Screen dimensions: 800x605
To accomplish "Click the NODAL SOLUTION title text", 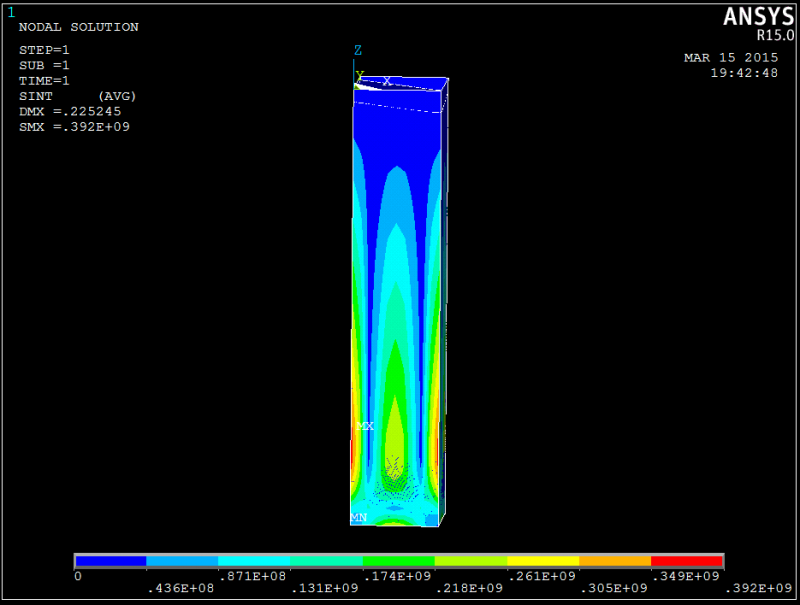I will (x=79, y=27).
